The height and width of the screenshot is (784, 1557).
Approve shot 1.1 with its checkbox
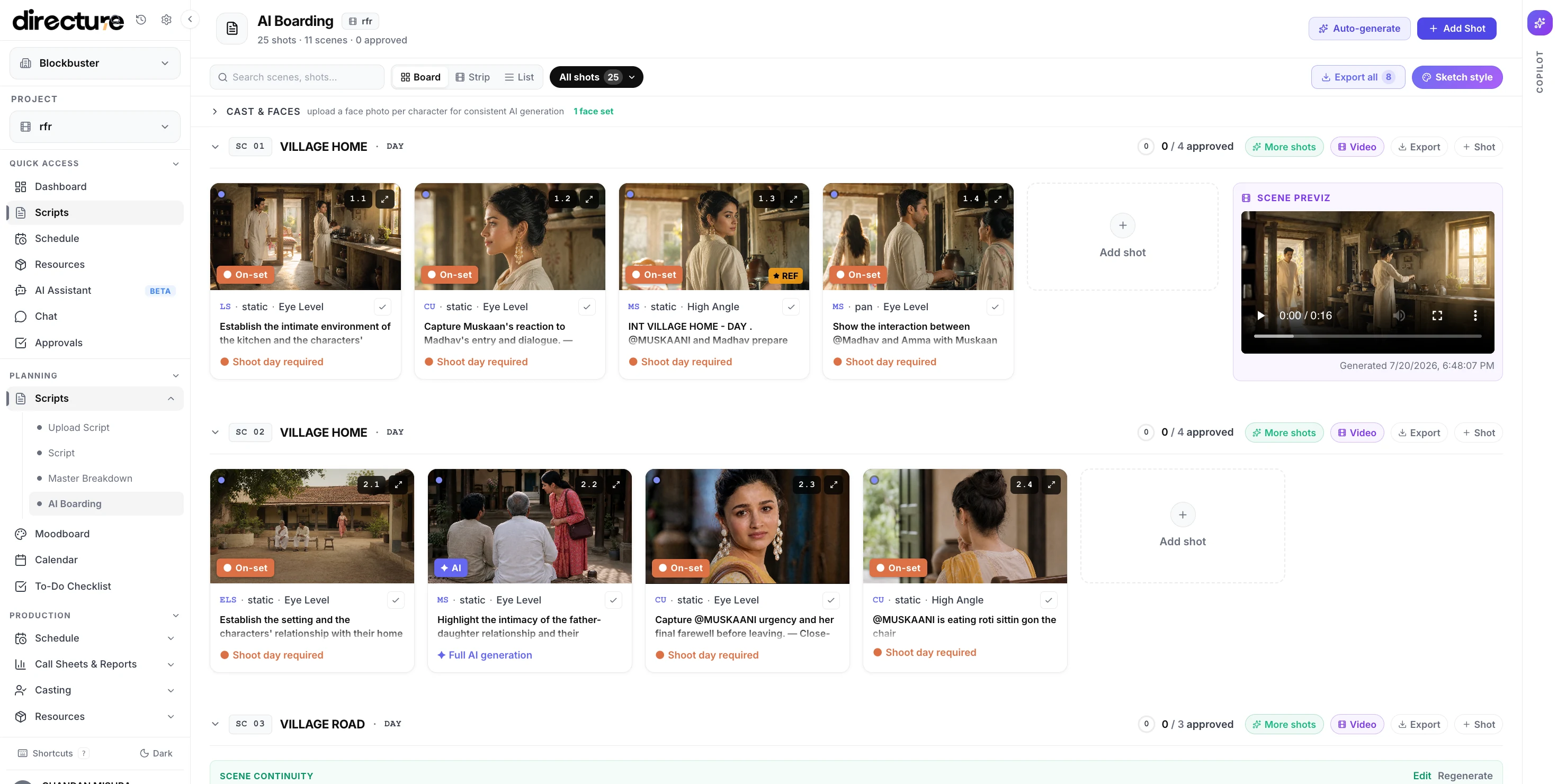pyautogui.click(x=382, y=307)
